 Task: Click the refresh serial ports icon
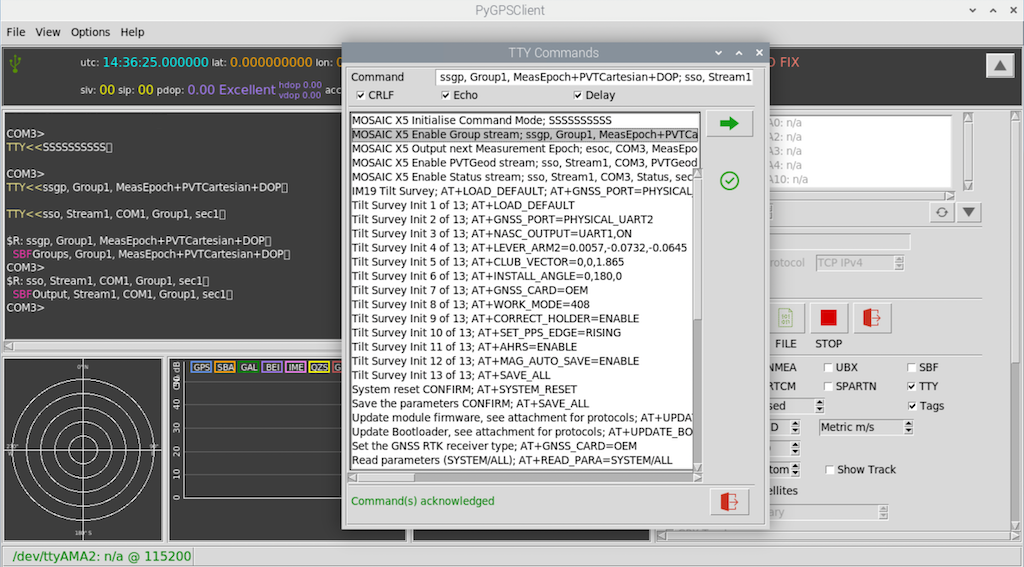(x=941, y=212)
